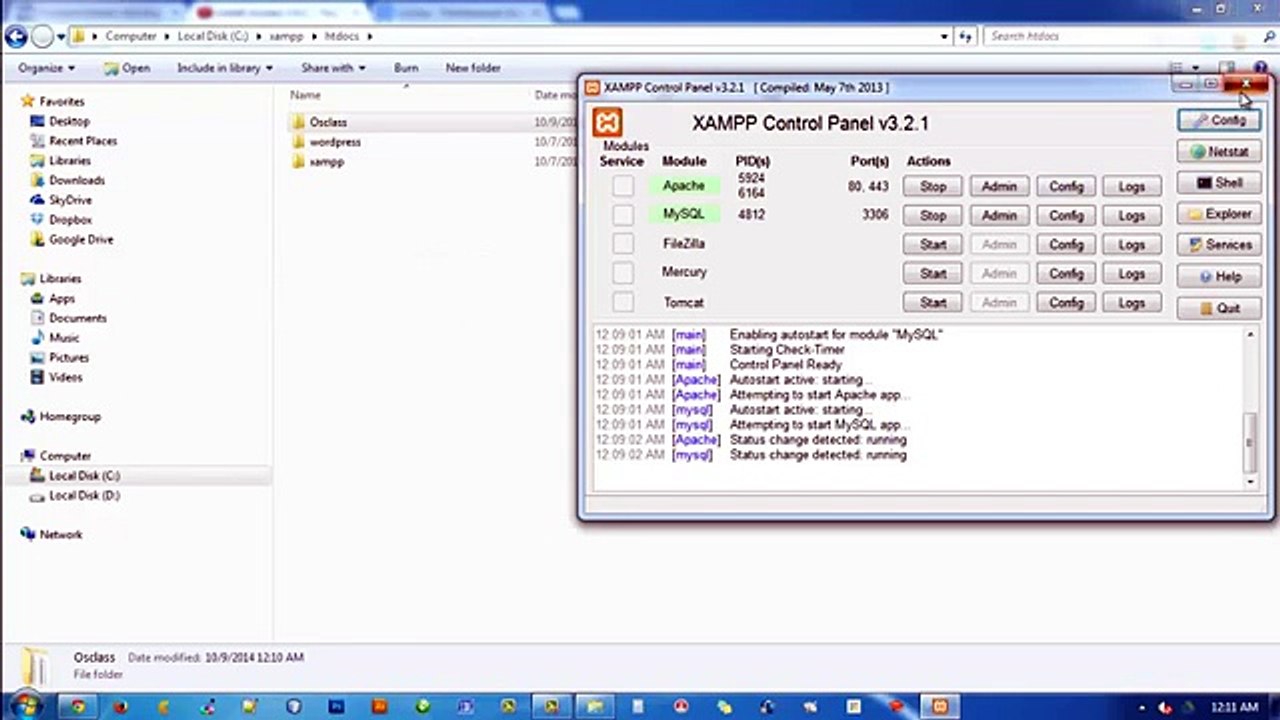
Task: Select the Music library
Action: (64, 338)
